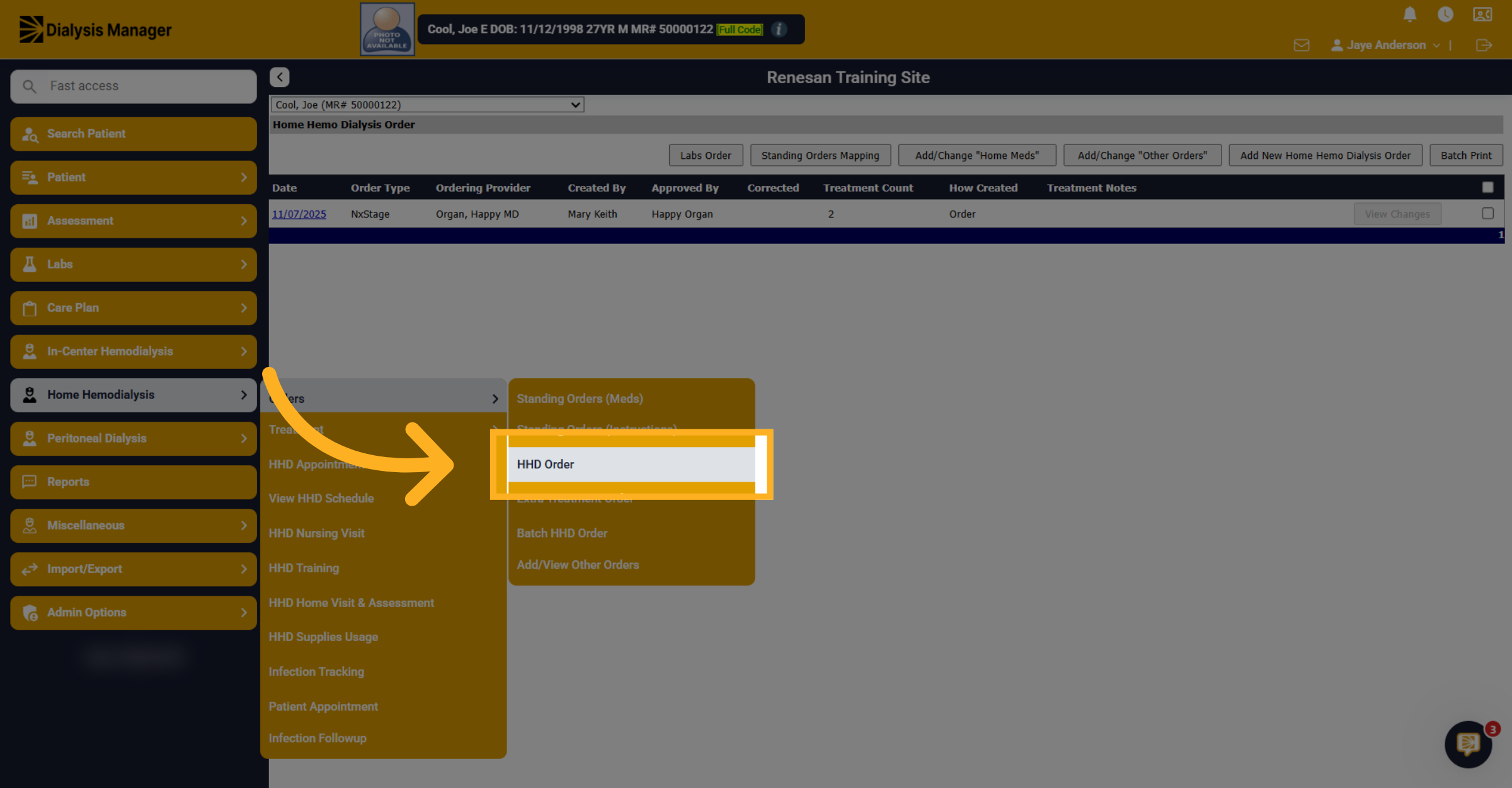Select HHD Order menu item
The height and width of the screenshot is (788, 1512).
point(632,465)
